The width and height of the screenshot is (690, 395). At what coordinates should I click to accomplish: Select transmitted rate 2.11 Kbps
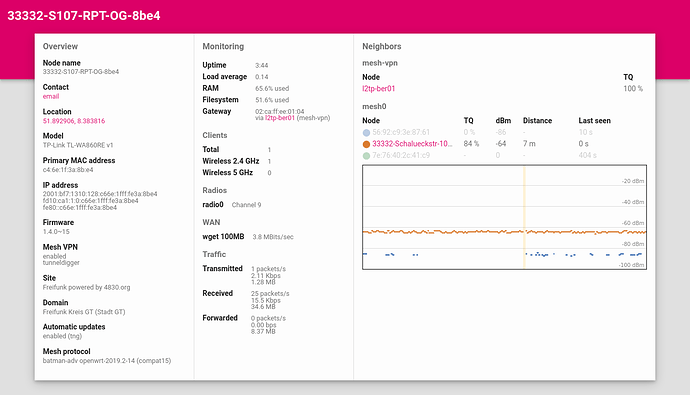266,275
